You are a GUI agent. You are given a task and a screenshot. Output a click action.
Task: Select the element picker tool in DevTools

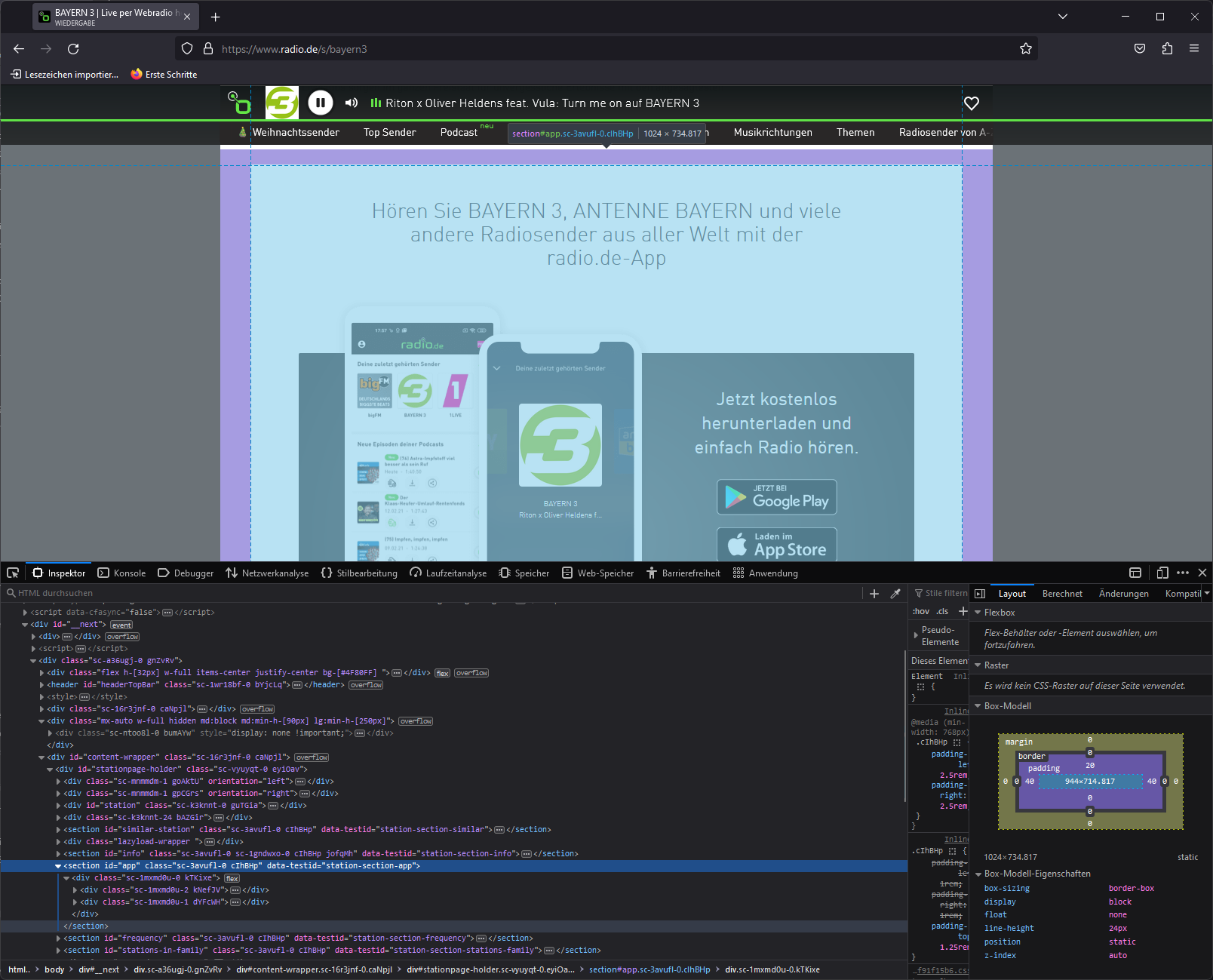[12, 573]
